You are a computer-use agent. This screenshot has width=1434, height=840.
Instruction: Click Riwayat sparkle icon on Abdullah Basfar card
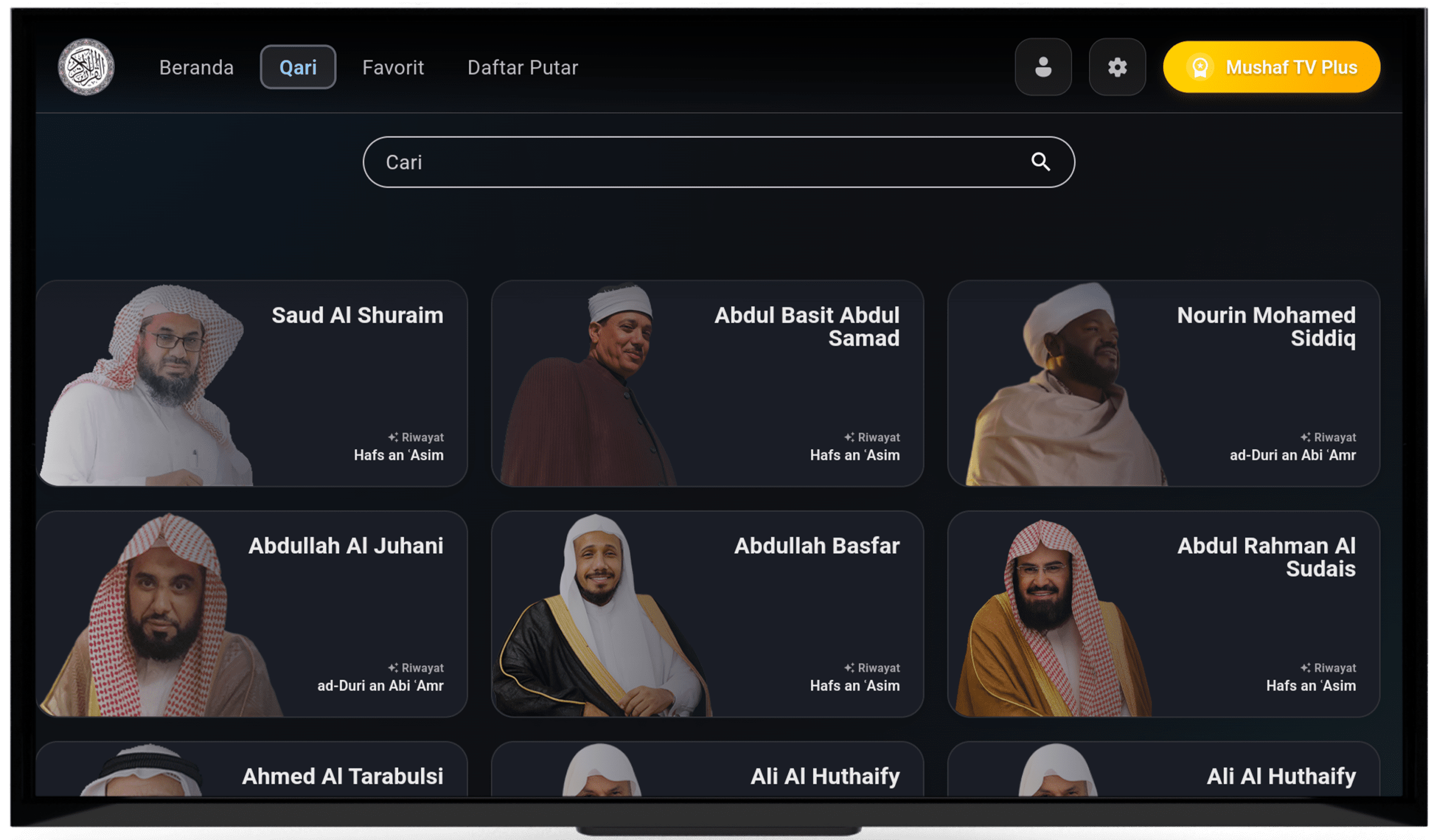click(849, 668)
